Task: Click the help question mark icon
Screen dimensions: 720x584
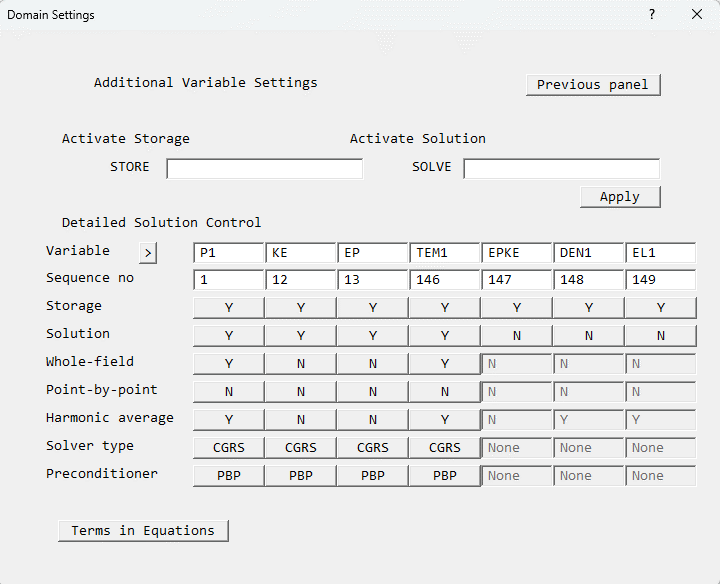Action: click(652, 14)
